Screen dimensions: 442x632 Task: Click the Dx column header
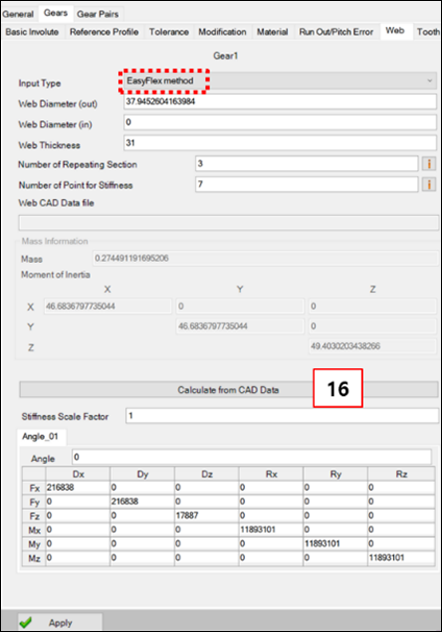pos(78,474)
